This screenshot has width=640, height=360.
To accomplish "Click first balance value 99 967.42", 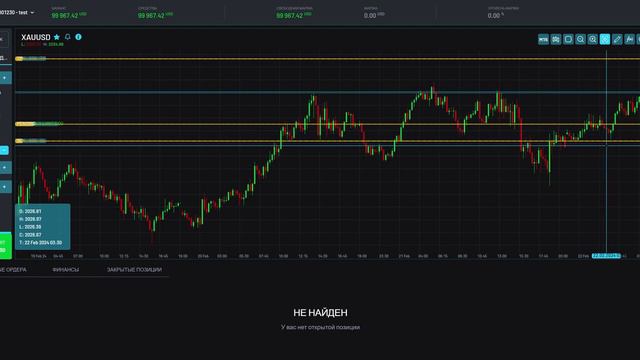I will pyautogui.click(x=69, y=16).
